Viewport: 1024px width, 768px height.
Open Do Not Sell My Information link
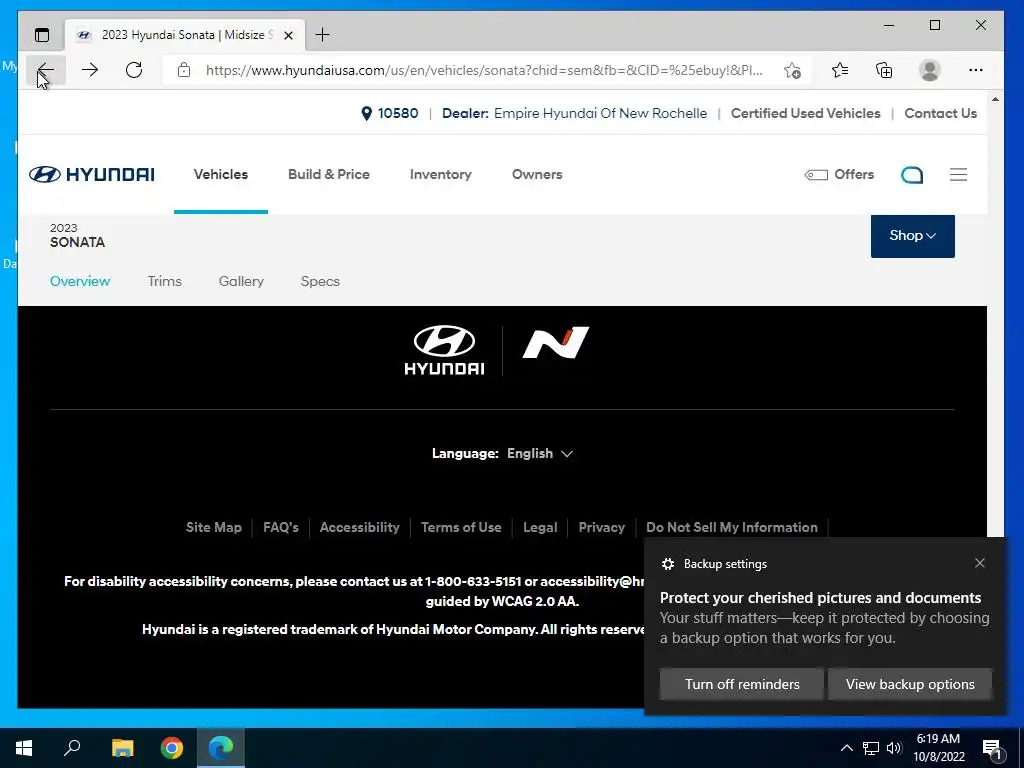coord(731,527)
